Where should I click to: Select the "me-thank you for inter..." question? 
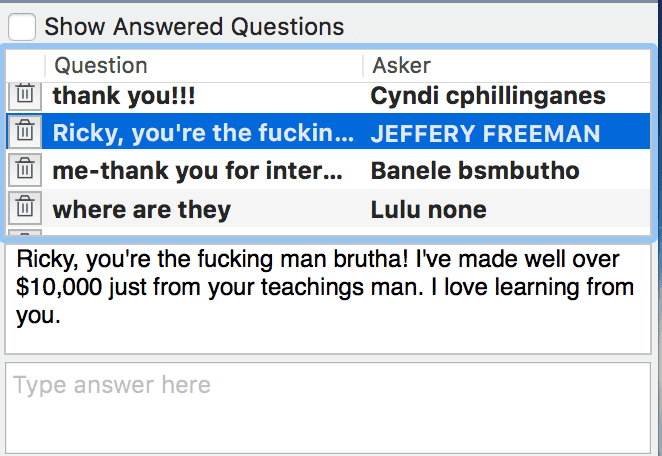pos(198,171)
